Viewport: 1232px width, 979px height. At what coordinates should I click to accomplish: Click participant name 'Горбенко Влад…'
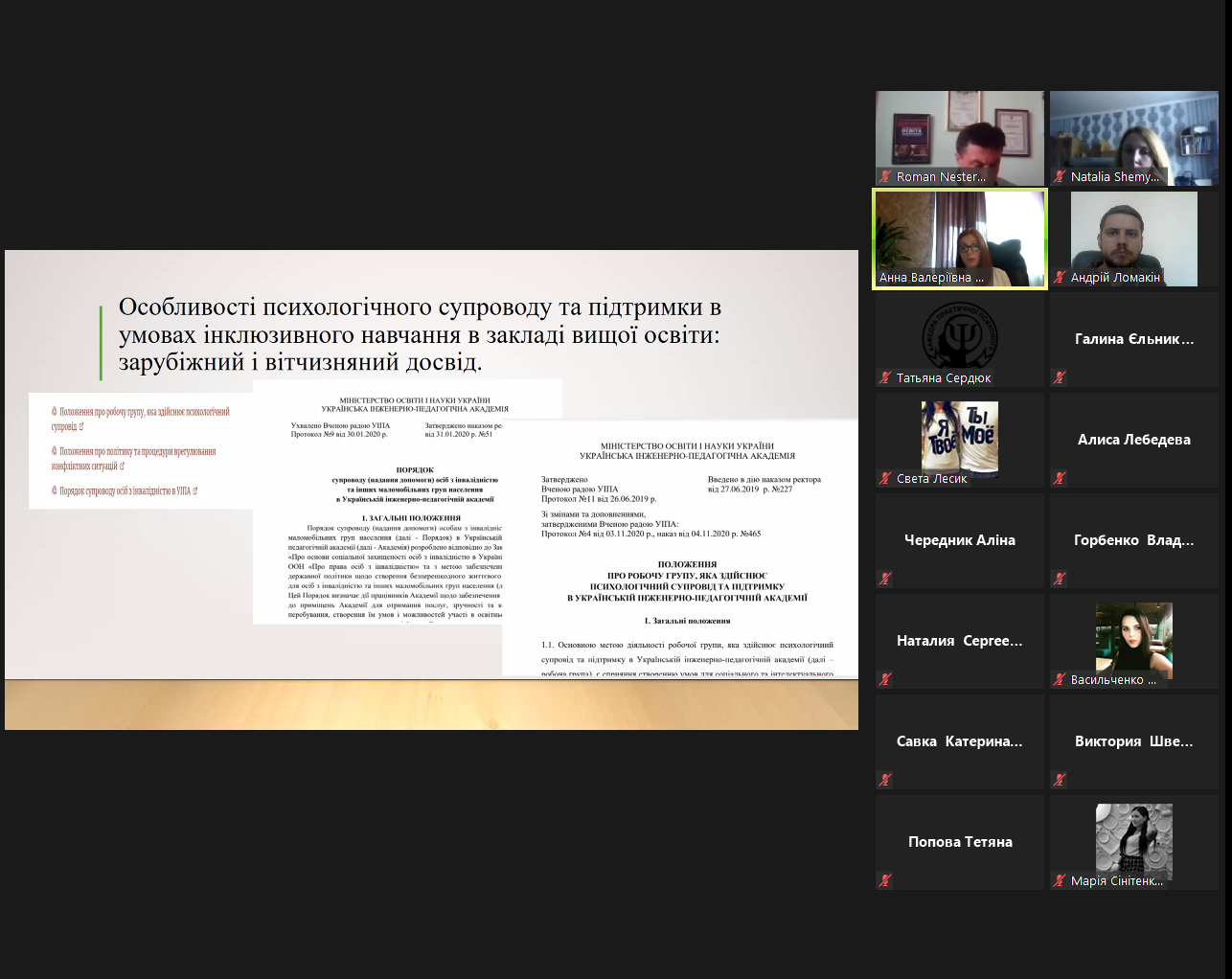[1134, 540]
